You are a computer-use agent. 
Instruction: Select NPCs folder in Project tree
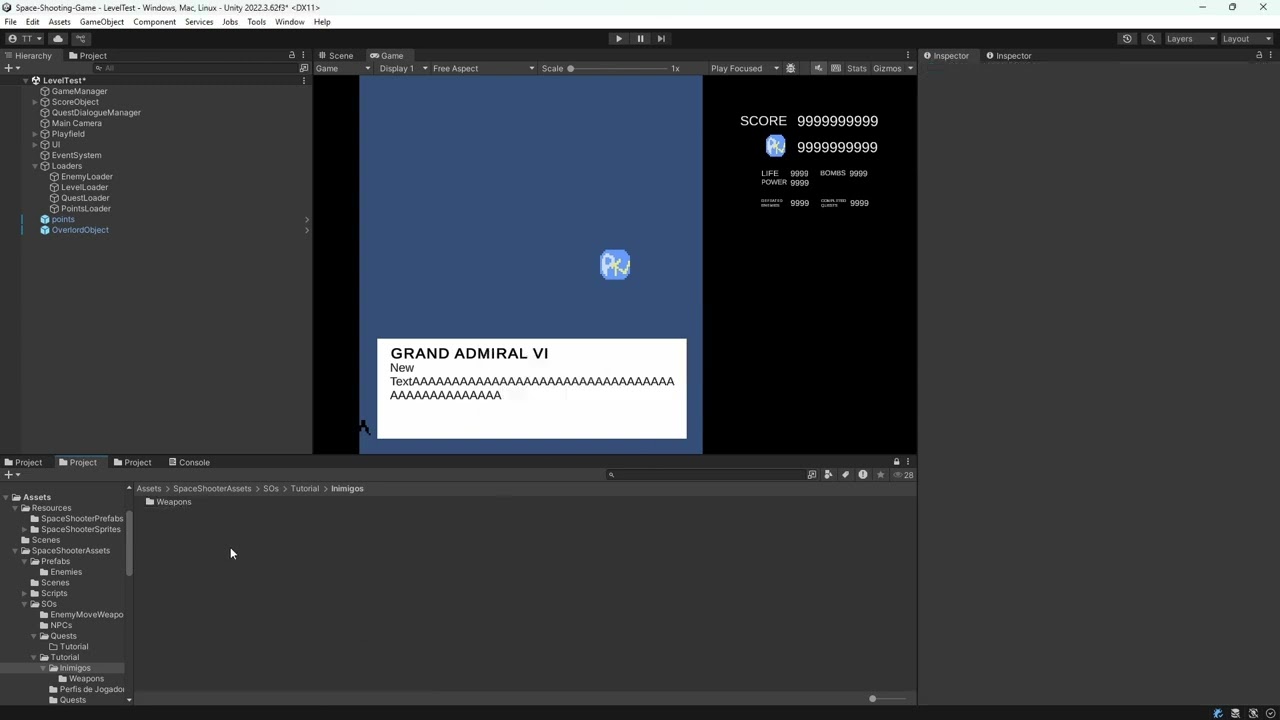[x=61, y=626]
